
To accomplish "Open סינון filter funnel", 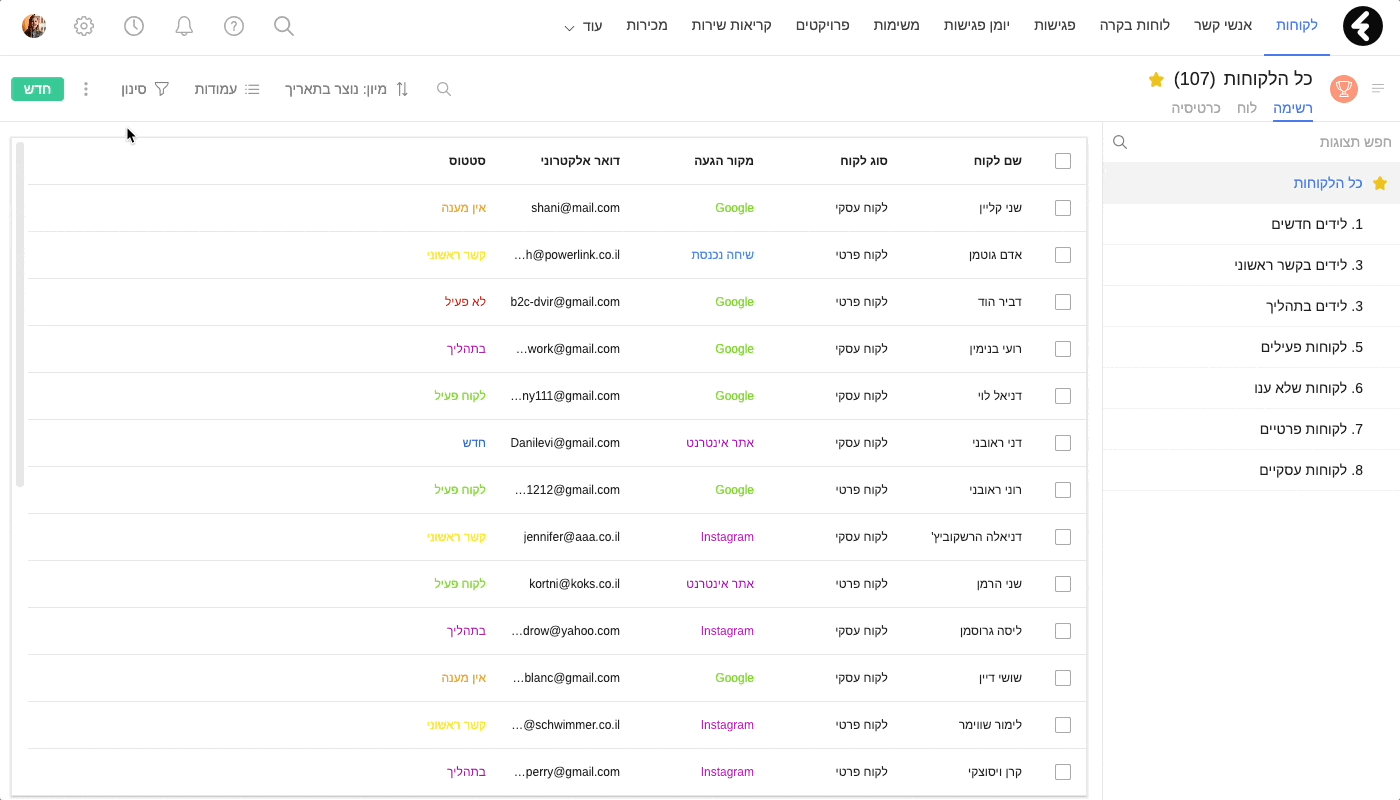I will (146, 89).
